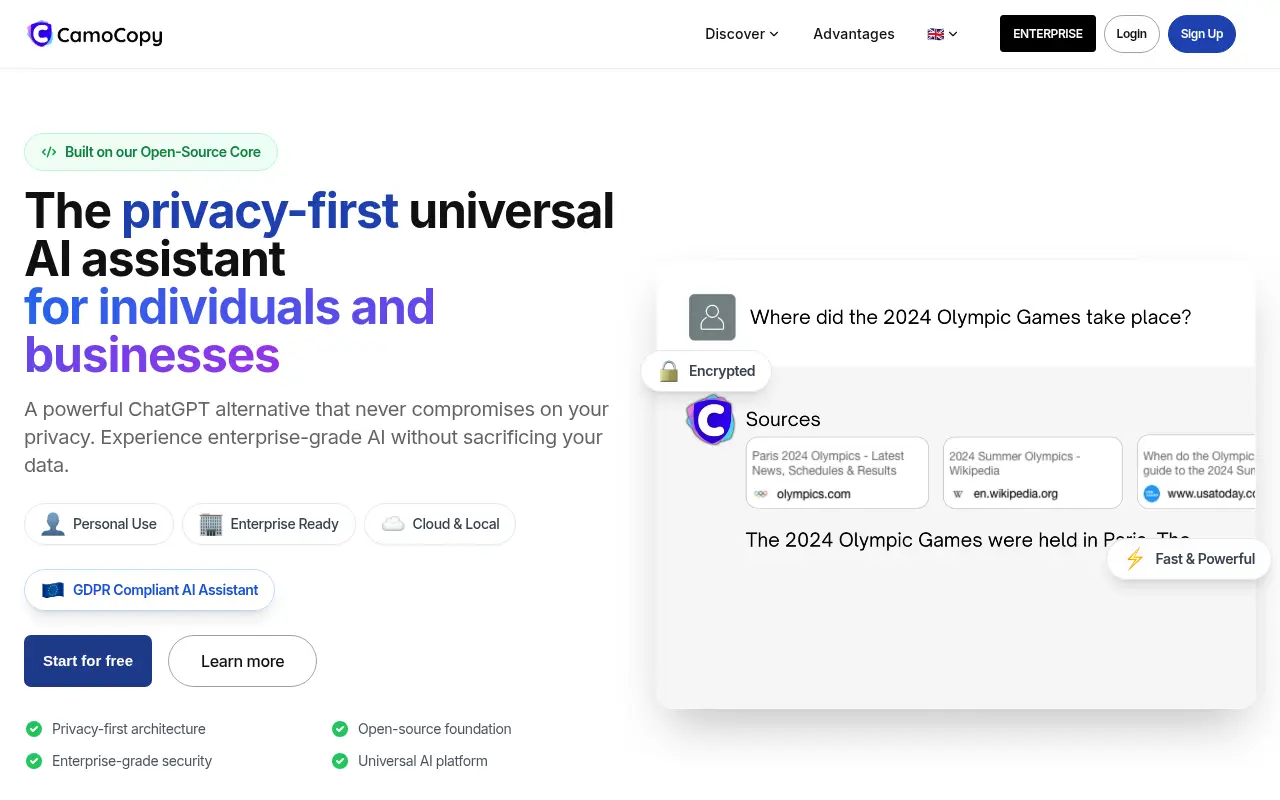Open the Paris 2024 Olympics source card
Screen dimensions: 1280x800
837,473
